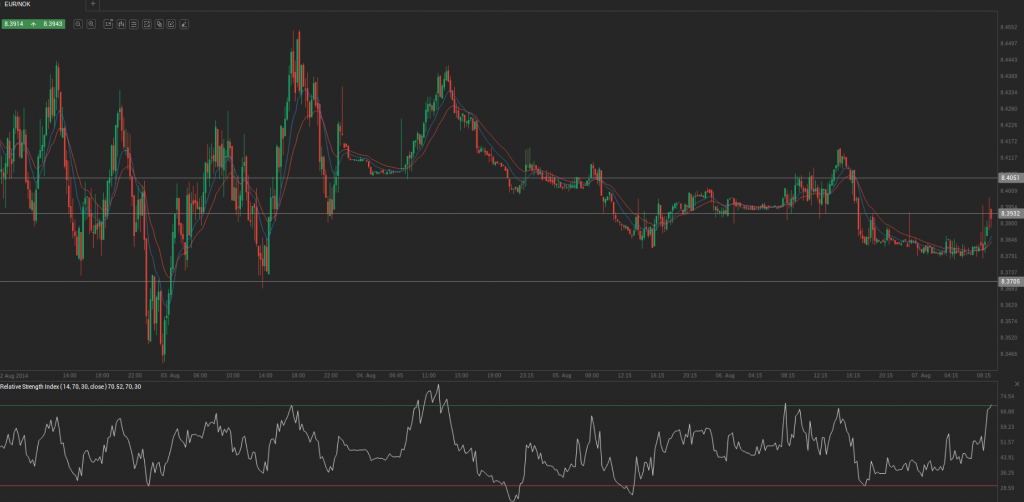Add a new chart tab with plus button

coord(93,4)
